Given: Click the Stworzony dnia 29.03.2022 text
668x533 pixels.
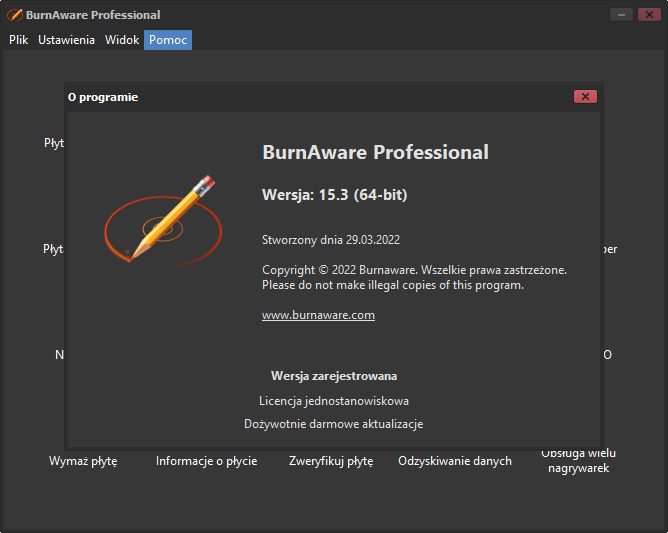Looking at the screenshot, I should pos(331,240).
